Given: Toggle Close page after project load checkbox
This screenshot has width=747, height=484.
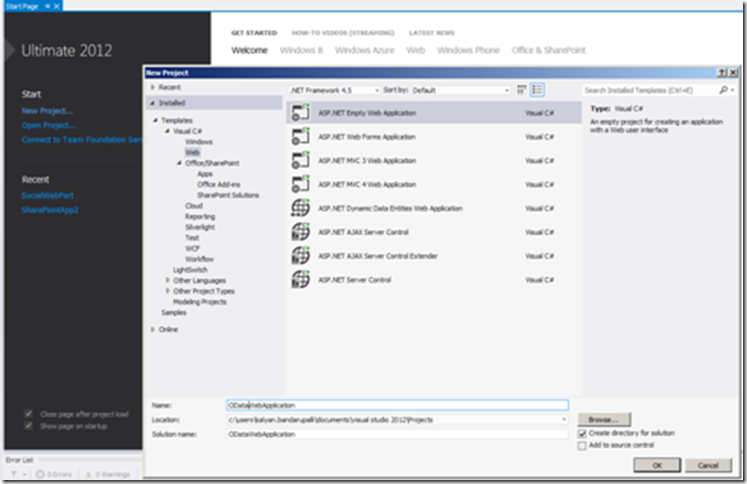Looking at the screenshot, I should pos(29,413).
